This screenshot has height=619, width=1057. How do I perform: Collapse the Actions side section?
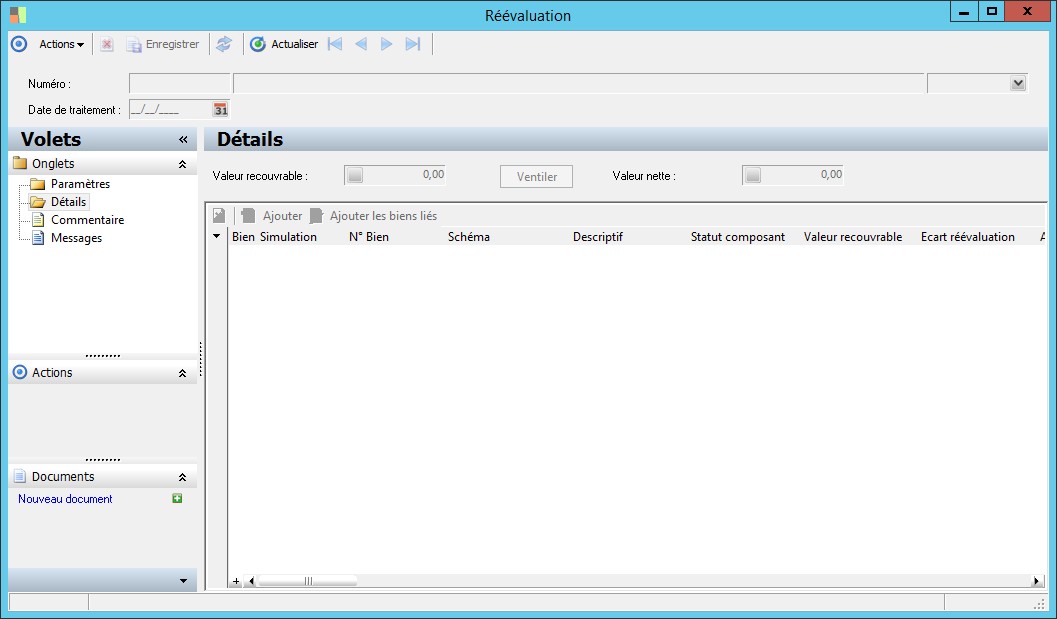pyautogui.click(x=182, y=373)
